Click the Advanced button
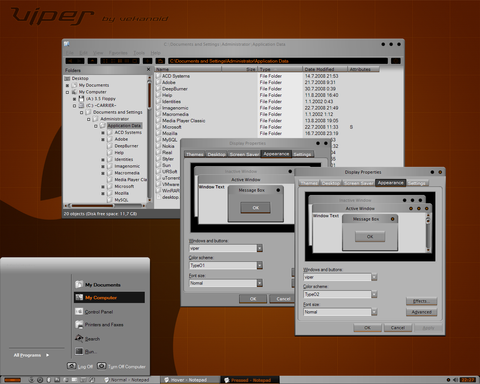The width and height of the screenshot is (480, 384). (x=421, y=312)
